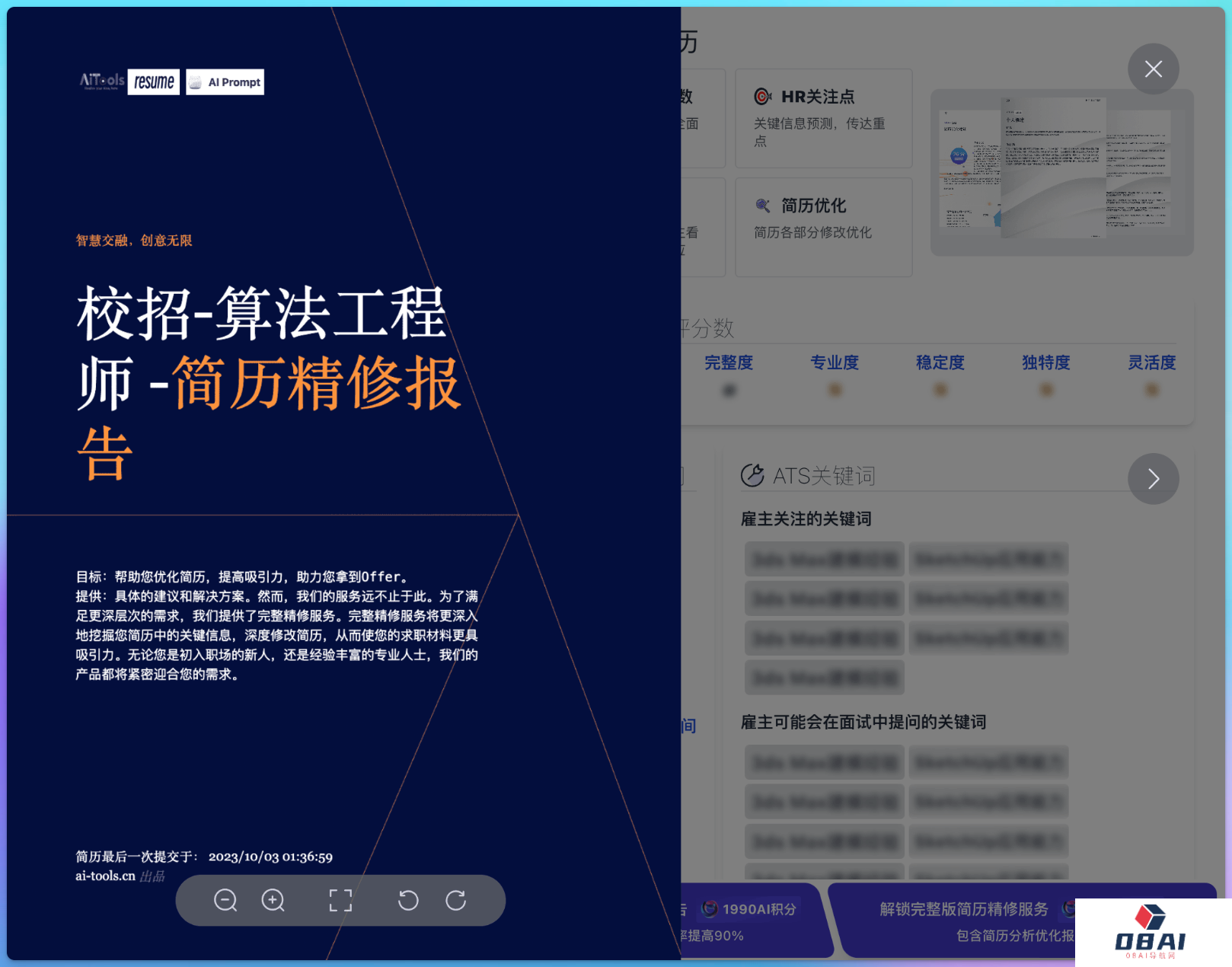
Task: Click 解锁完整版简历精修服务 button
Action: coord(963,909)
